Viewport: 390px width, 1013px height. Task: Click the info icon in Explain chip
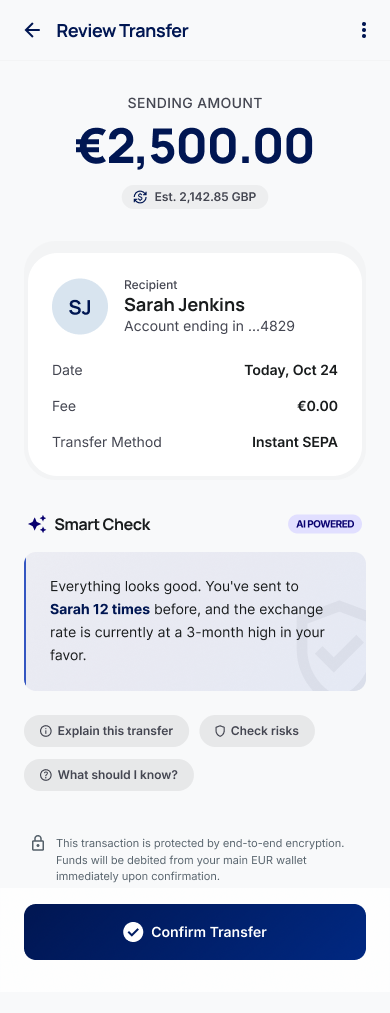click(45, 731)
